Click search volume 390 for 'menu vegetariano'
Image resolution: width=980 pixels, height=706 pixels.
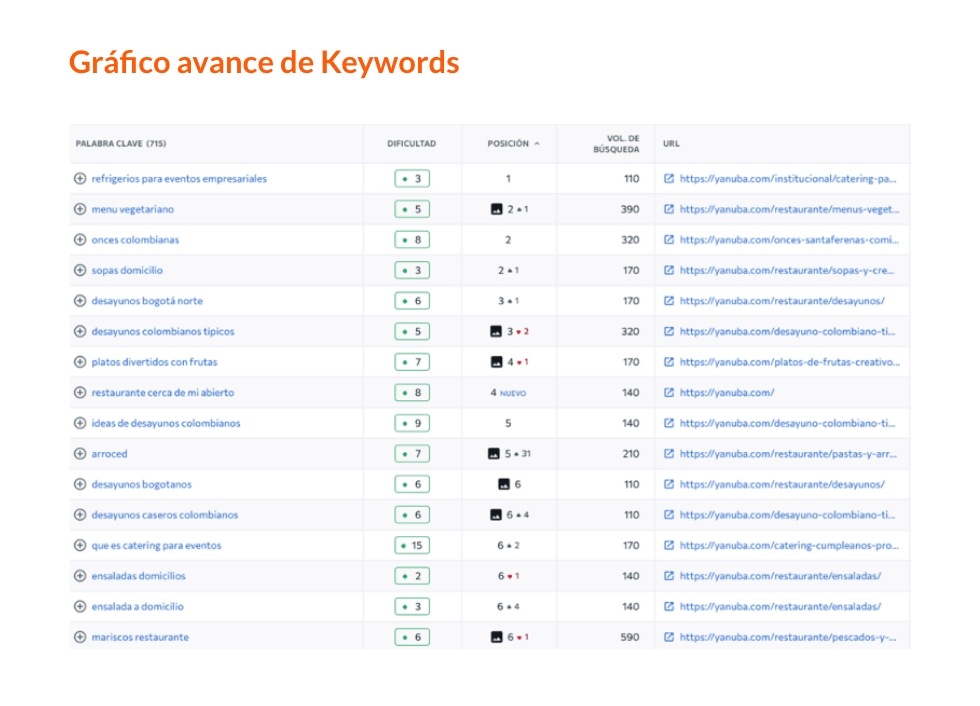point(630,209)
